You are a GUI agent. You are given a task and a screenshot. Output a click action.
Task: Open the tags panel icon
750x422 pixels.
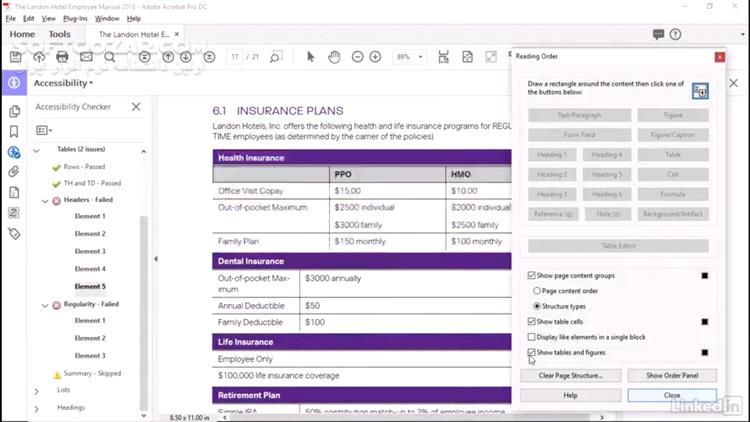coord(14,233)
